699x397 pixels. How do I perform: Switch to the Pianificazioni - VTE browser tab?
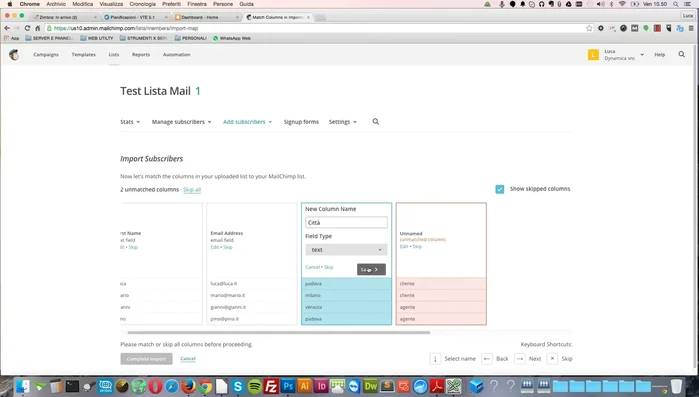(x=135, y=17)
